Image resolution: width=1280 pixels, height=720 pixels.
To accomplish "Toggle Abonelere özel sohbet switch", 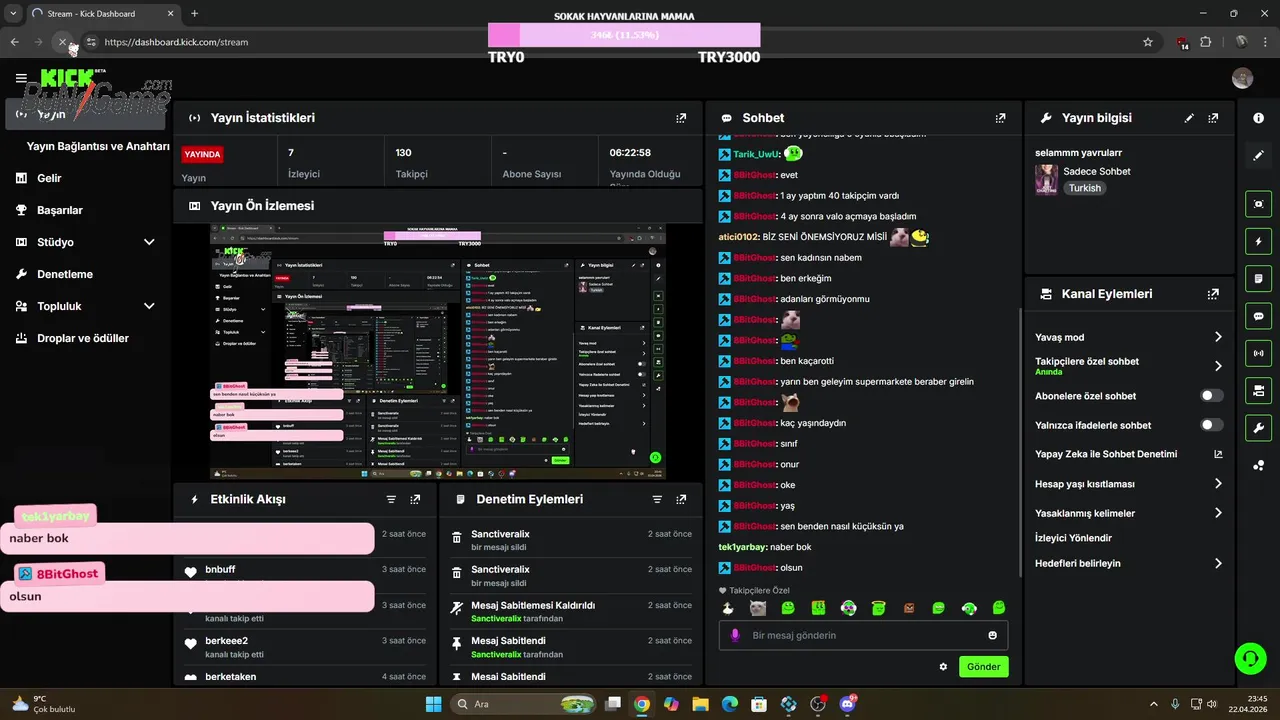I will (x=1211, y=396).
